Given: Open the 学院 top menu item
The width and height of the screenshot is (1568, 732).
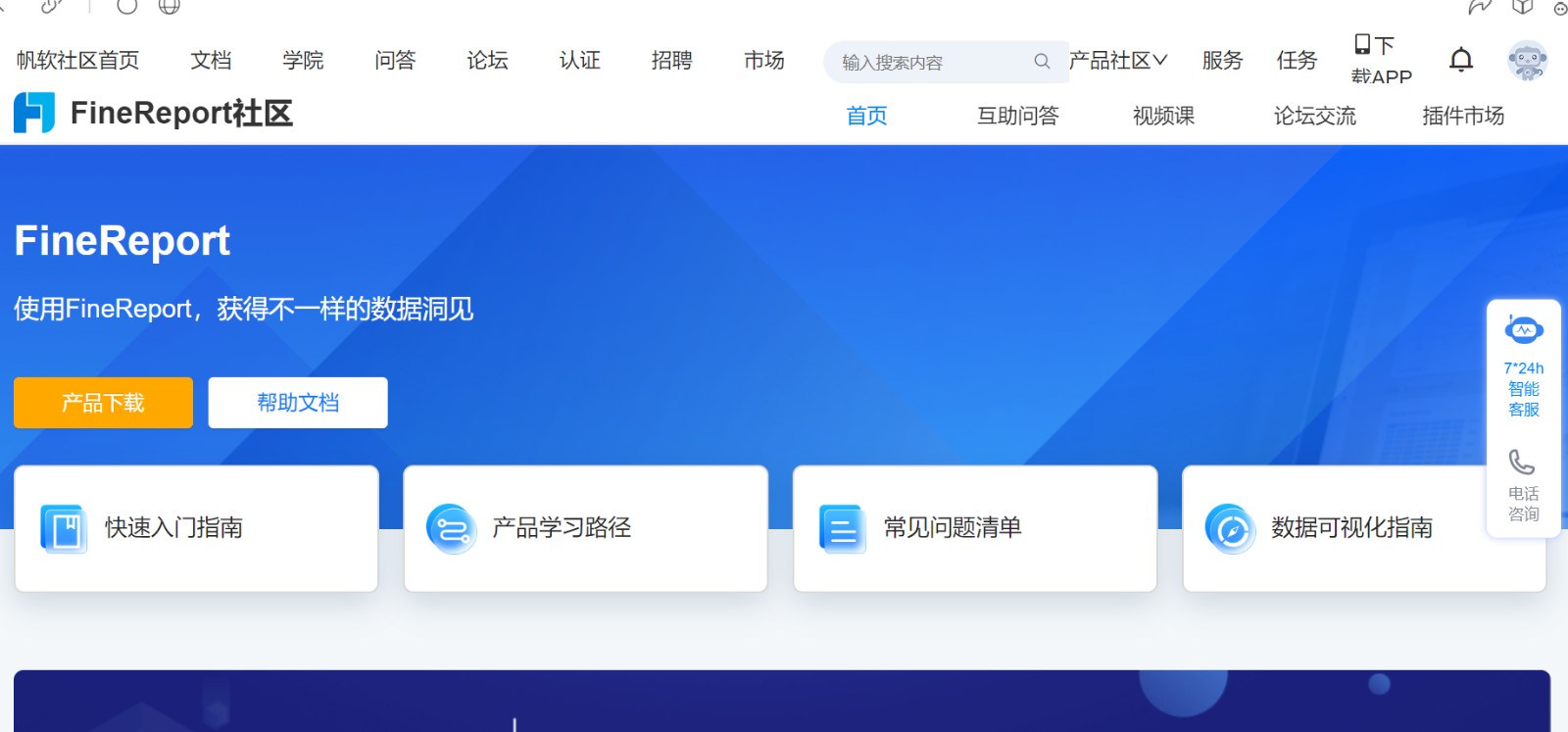Looking at the screenshot, I should tap(303, 61).
